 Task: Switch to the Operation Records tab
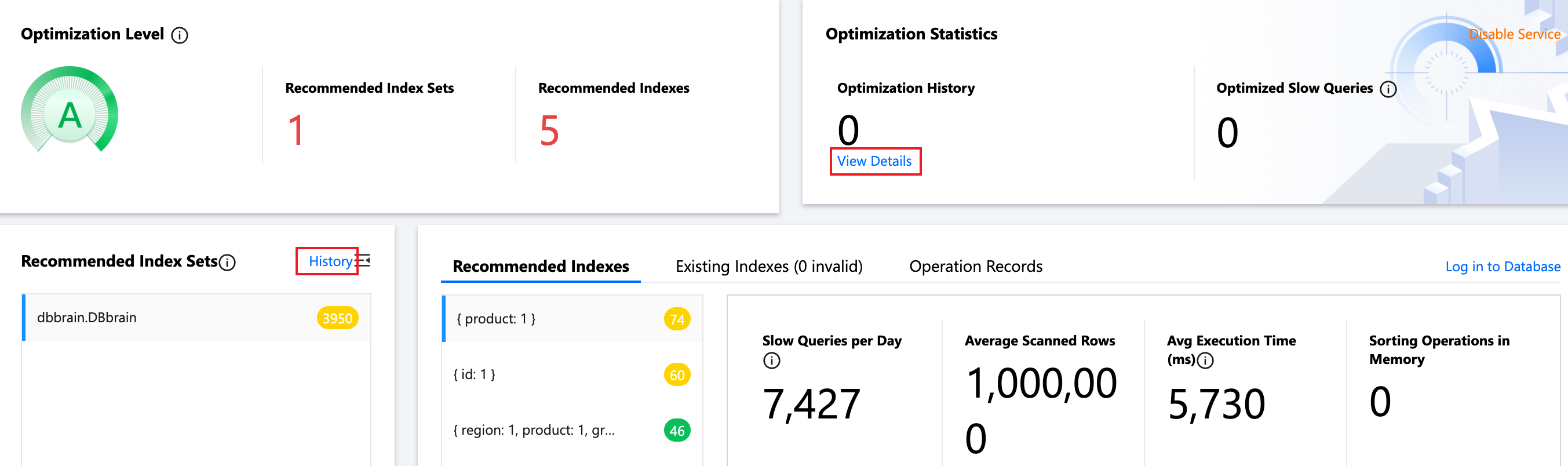[975, 266]
